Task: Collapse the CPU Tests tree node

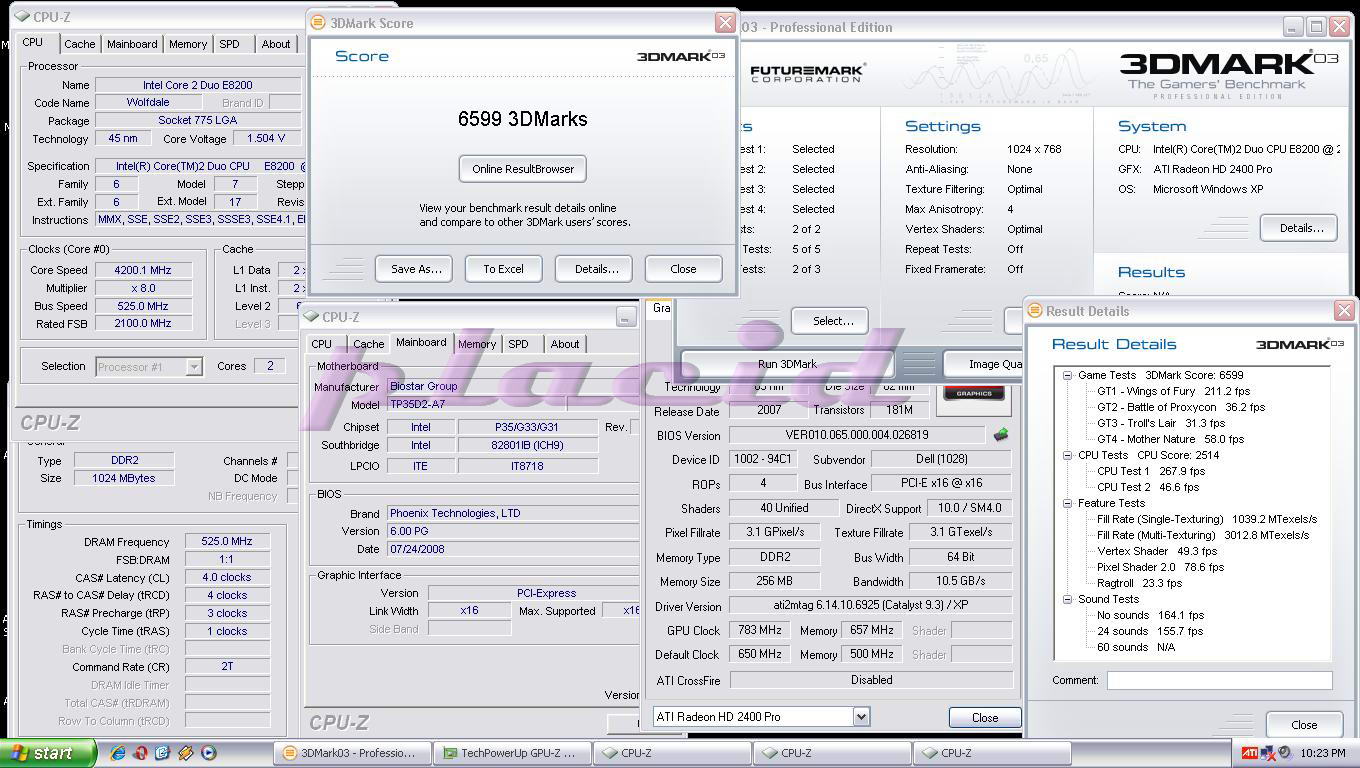Action: (1068, 455)
